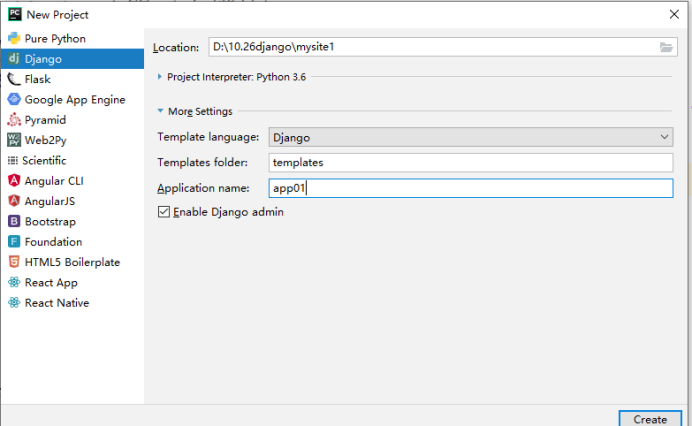Select Pure Python project type

(x=72, y=38)
